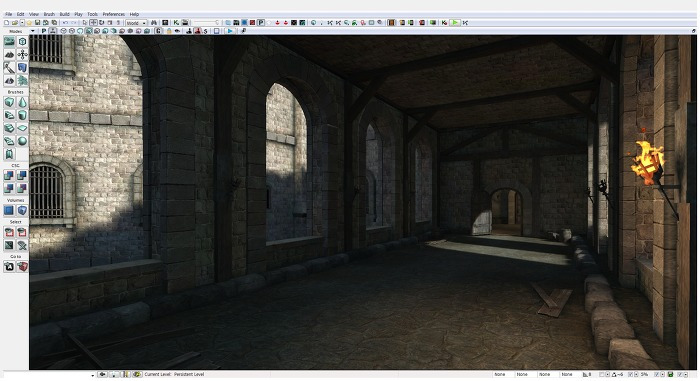Go to selected actor icon
Viewport: 700px width, 381px height.
tap(9, 267)
